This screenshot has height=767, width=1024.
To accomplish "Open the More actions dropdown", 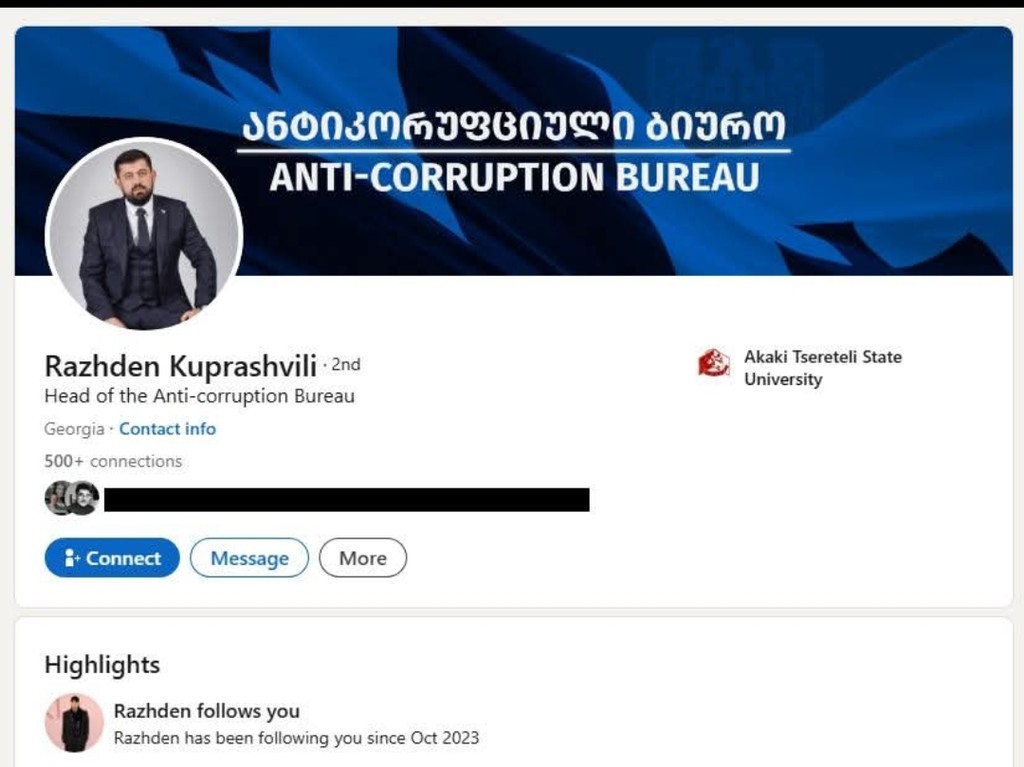I will click(363, 558).
